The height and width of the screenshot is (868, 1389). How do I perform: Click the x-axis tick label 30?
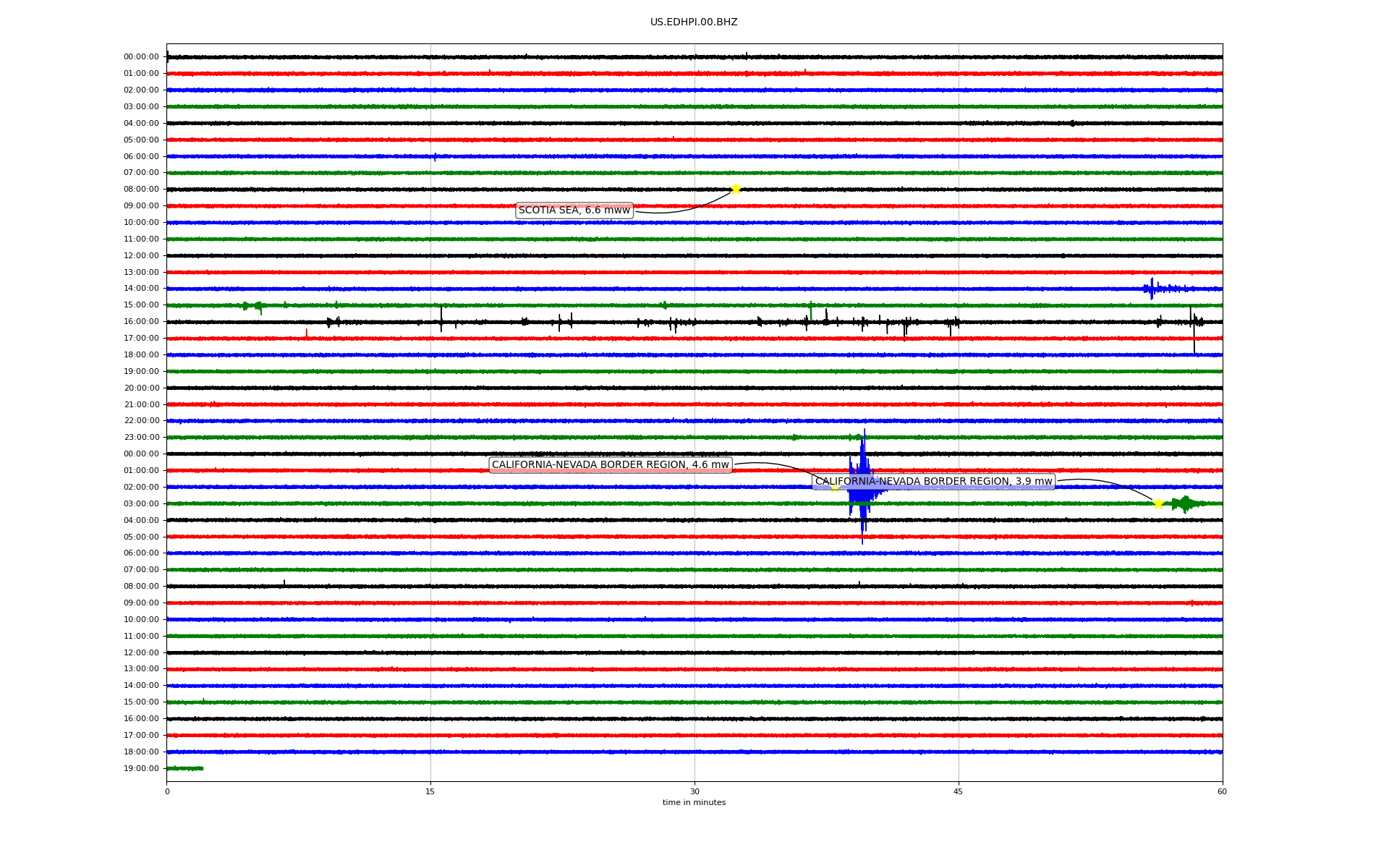point(694,791)
